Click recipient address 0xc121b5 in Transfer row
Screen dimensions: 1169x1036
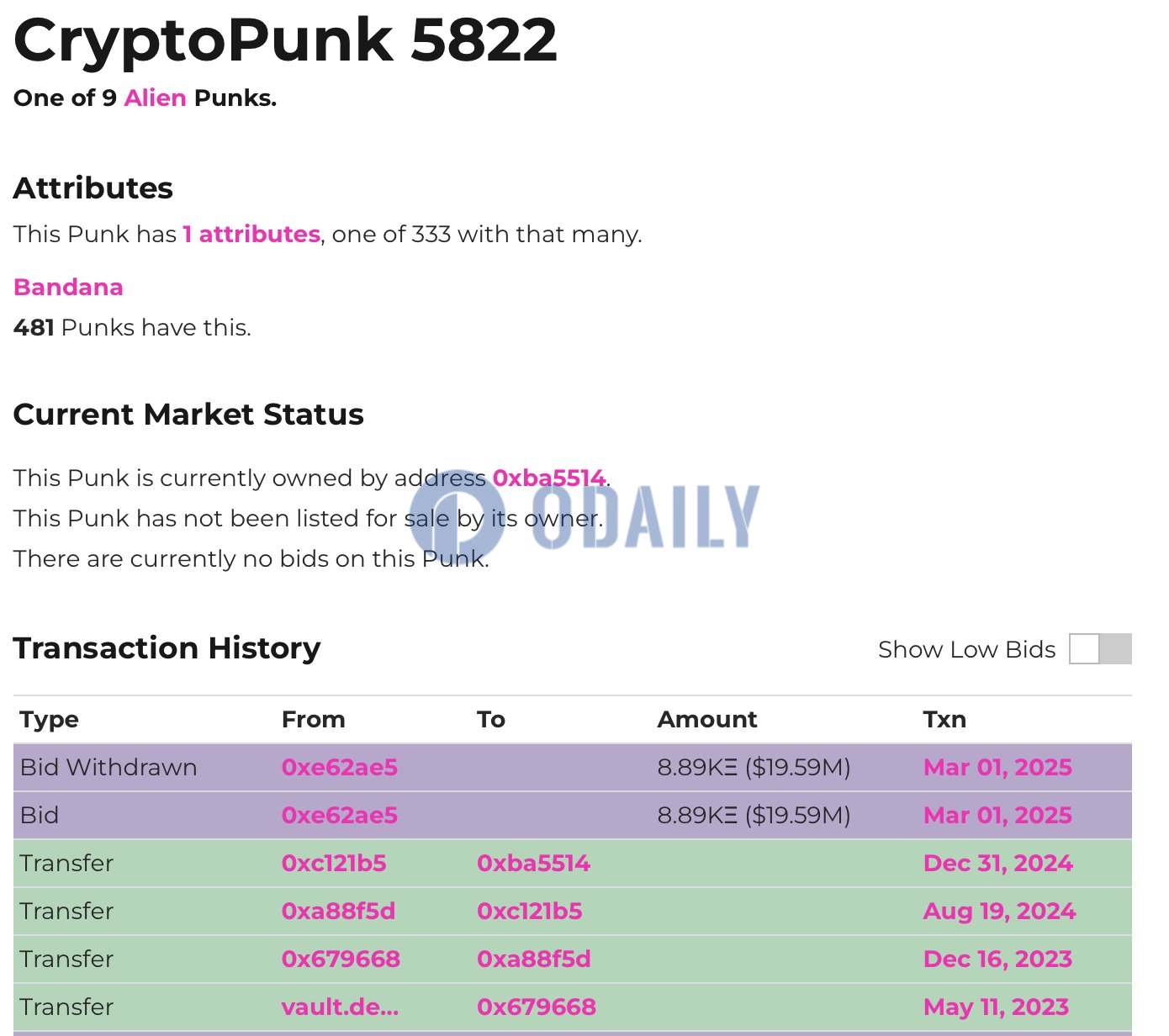(x=529, y=912)
